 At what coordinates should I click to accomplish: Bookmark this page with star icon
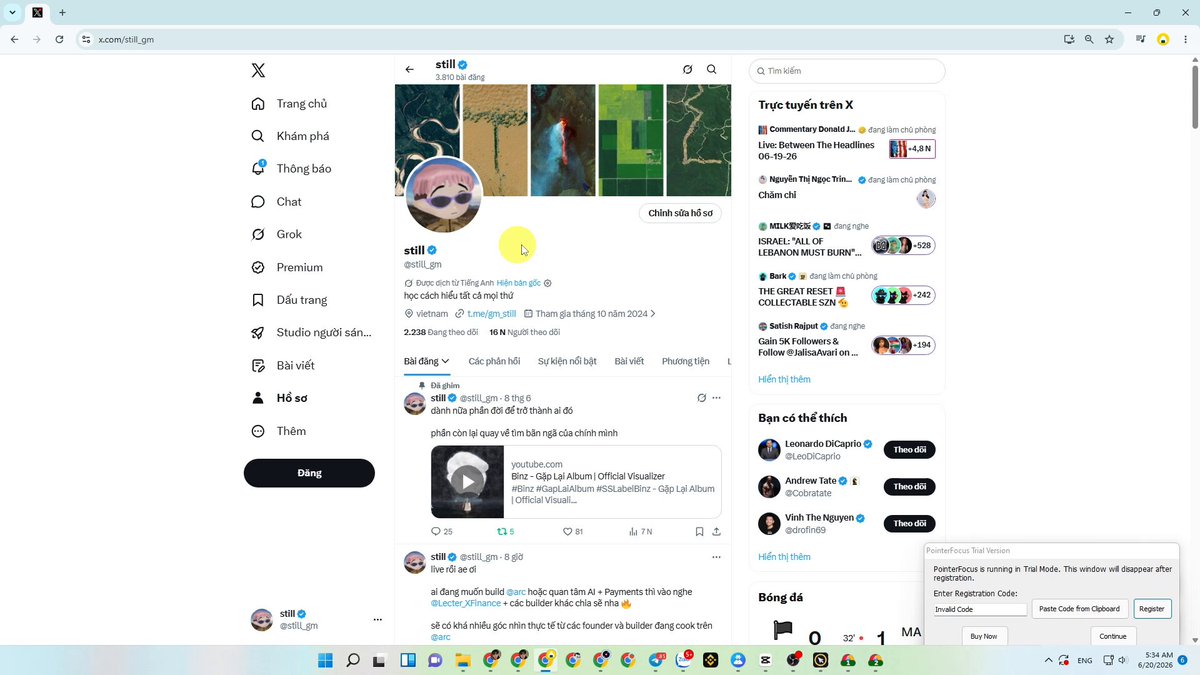[1109, 39]
